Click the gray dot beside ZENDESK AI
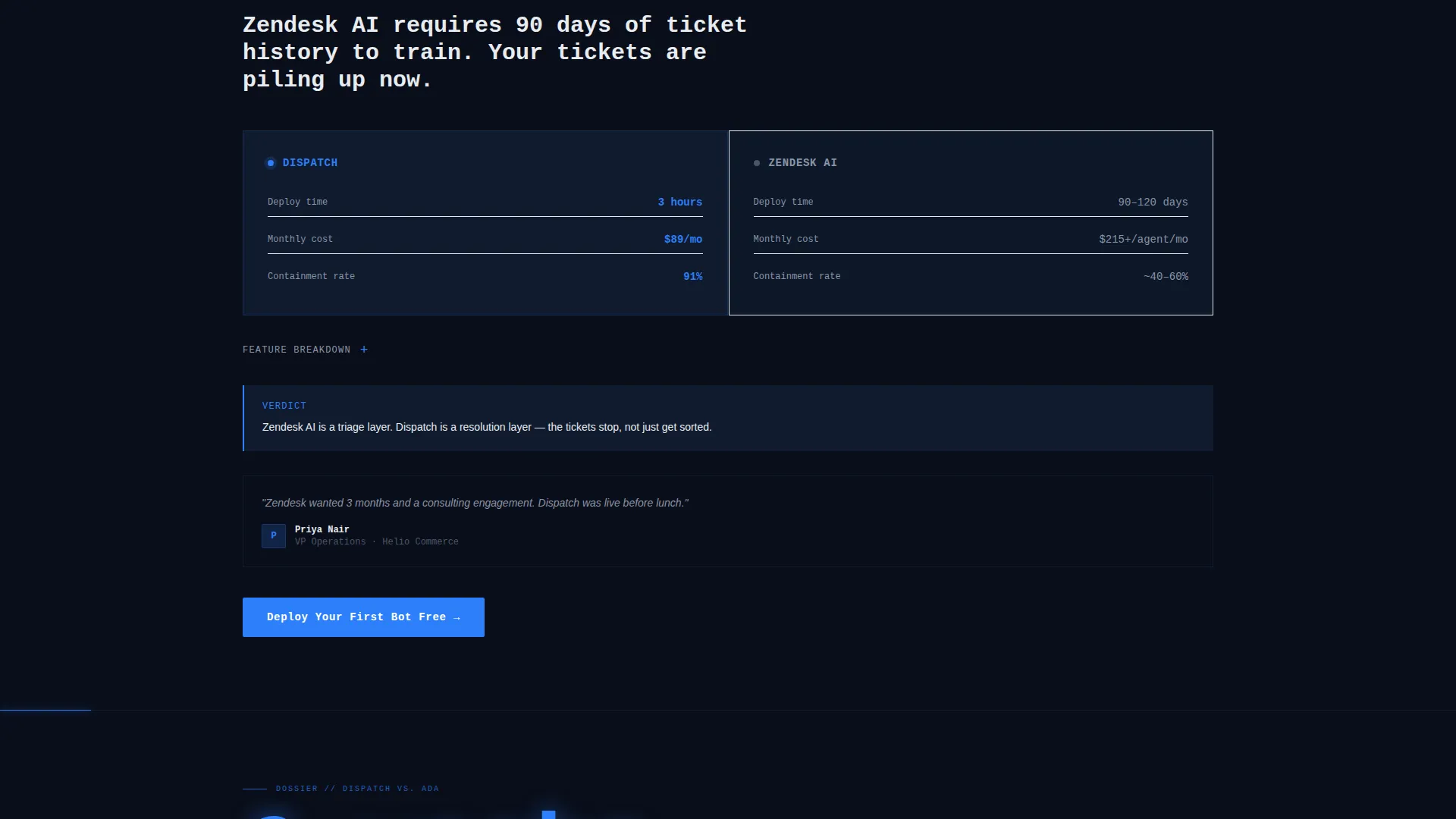Screen dimensions: 1456x819 point(757,163)
